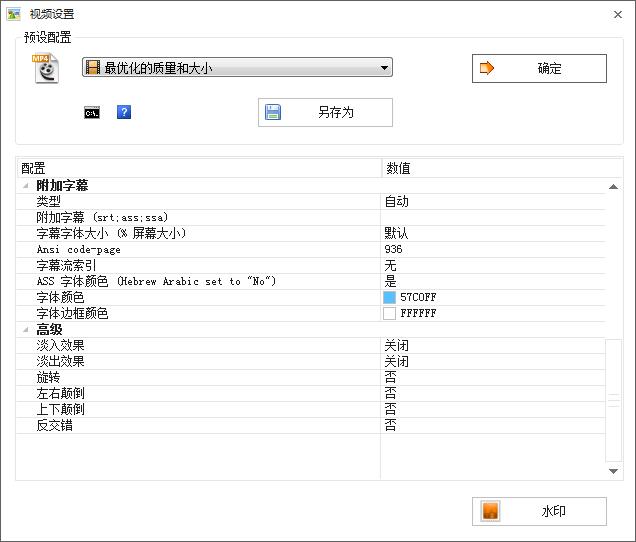Select the 淡入效果 setting row
The image size is (636, 542).
(311, 346)
